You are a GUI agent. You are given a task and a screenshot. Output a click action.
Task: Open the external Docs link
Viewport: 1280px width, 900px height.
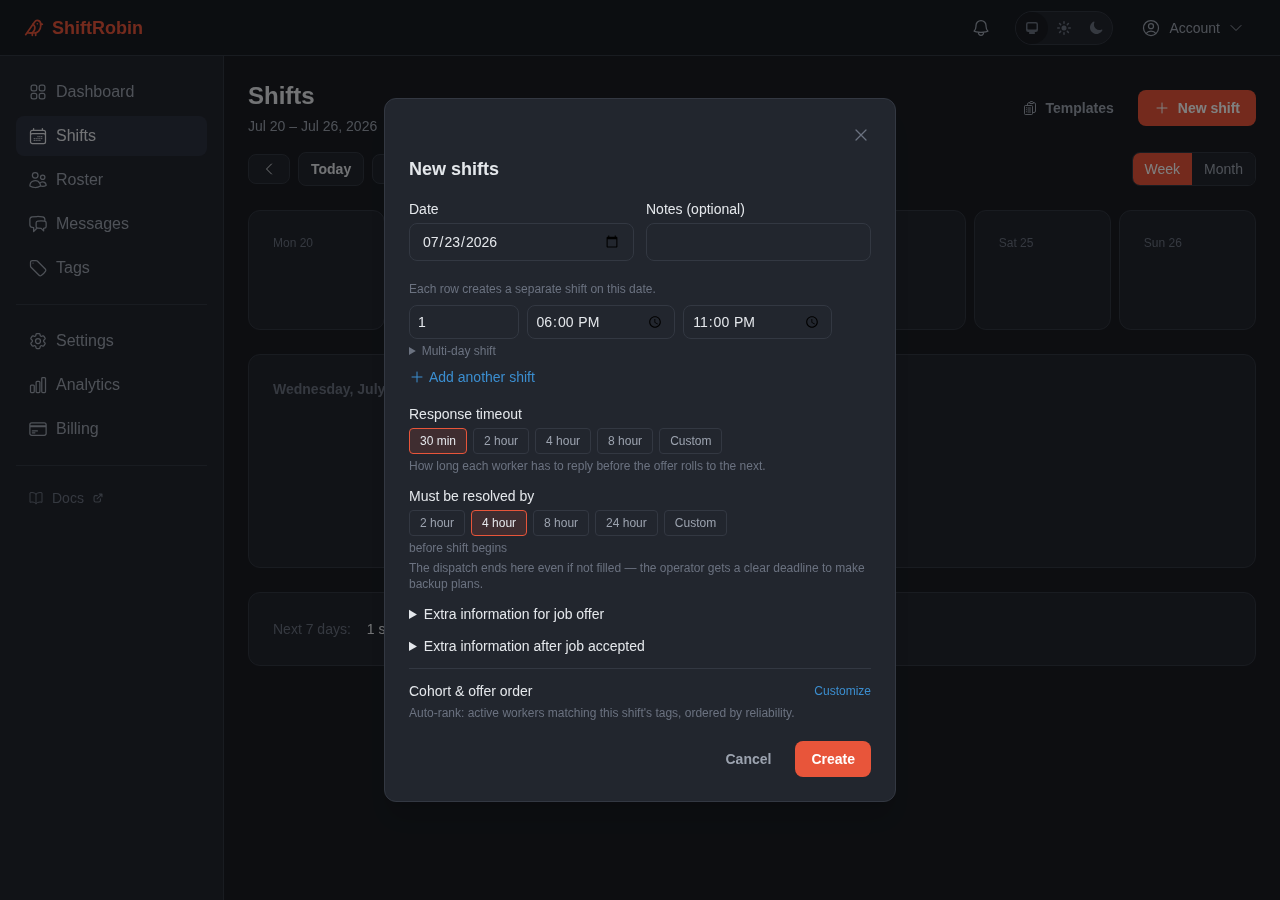click(x=66, y=498)
